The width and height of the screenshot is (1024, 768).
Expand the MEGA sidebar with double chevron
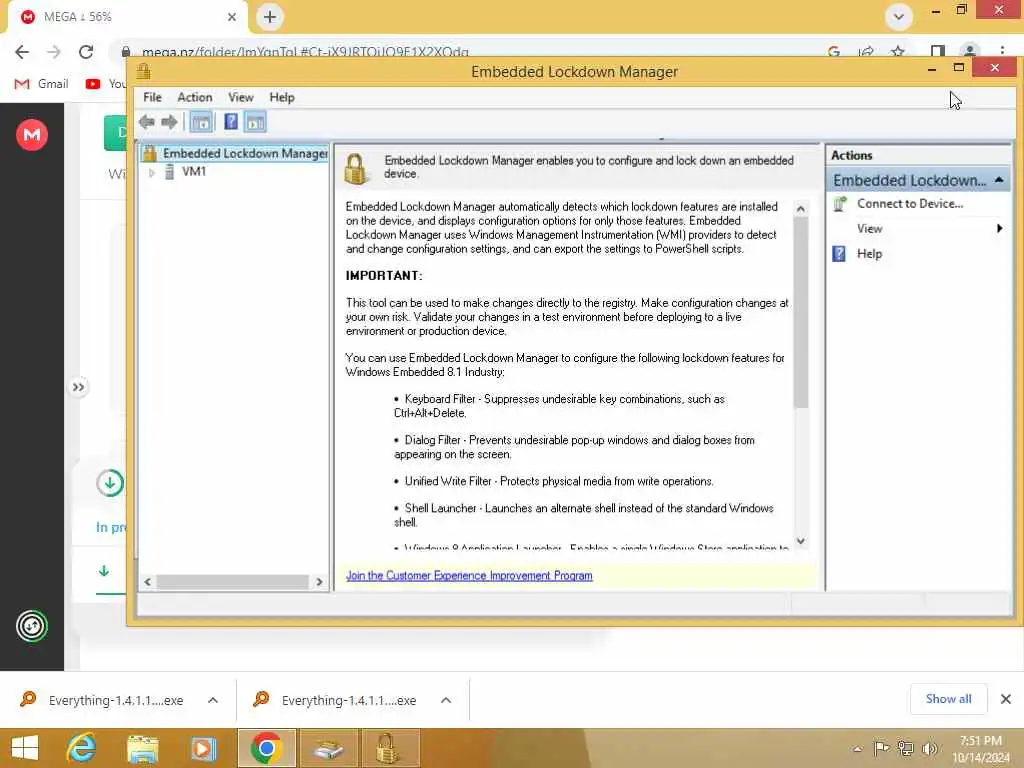point(78,387)
